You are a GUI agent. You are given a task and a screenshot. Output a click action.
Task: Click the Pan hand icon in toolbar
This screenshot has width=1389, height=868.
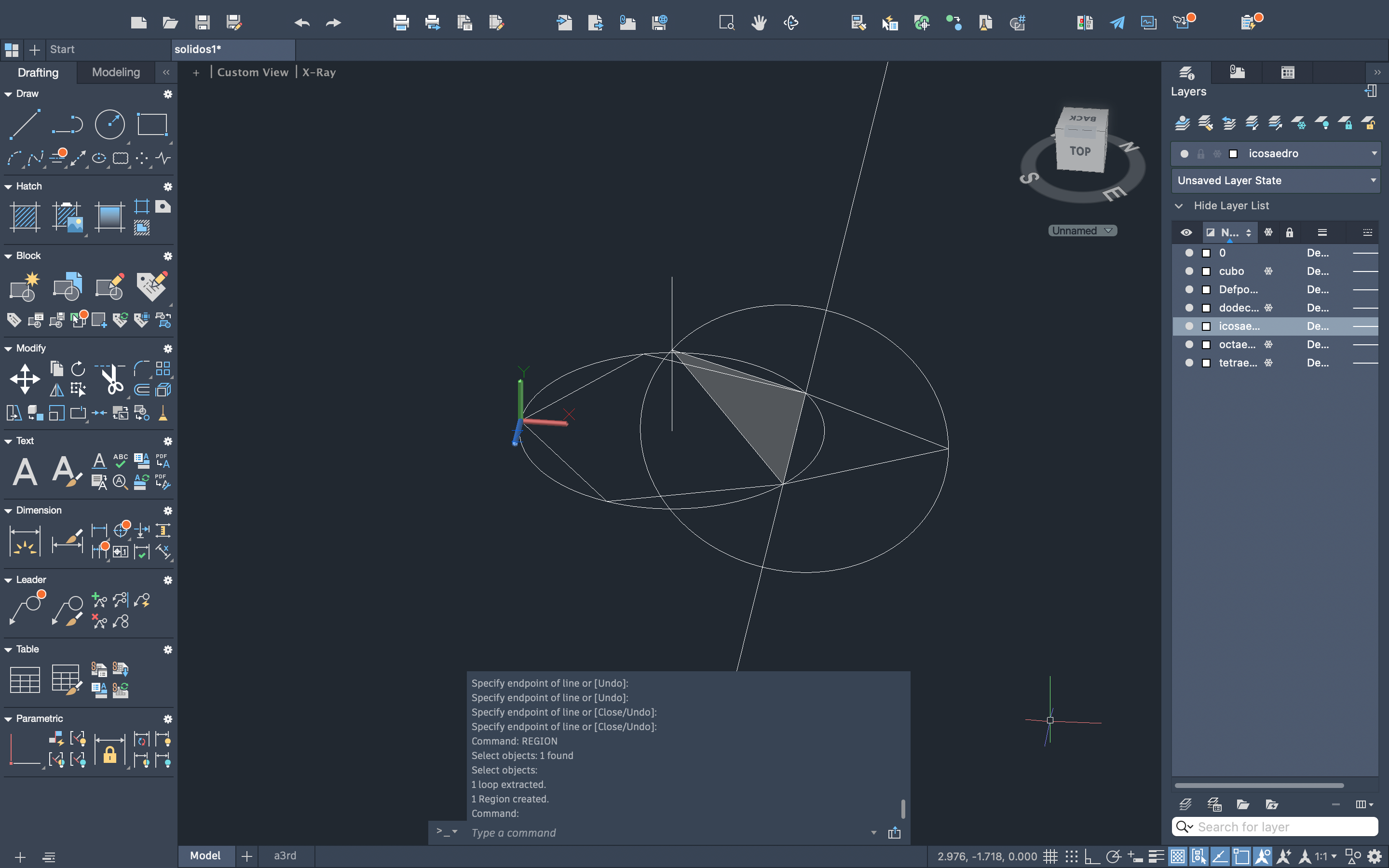coord(759,23)
